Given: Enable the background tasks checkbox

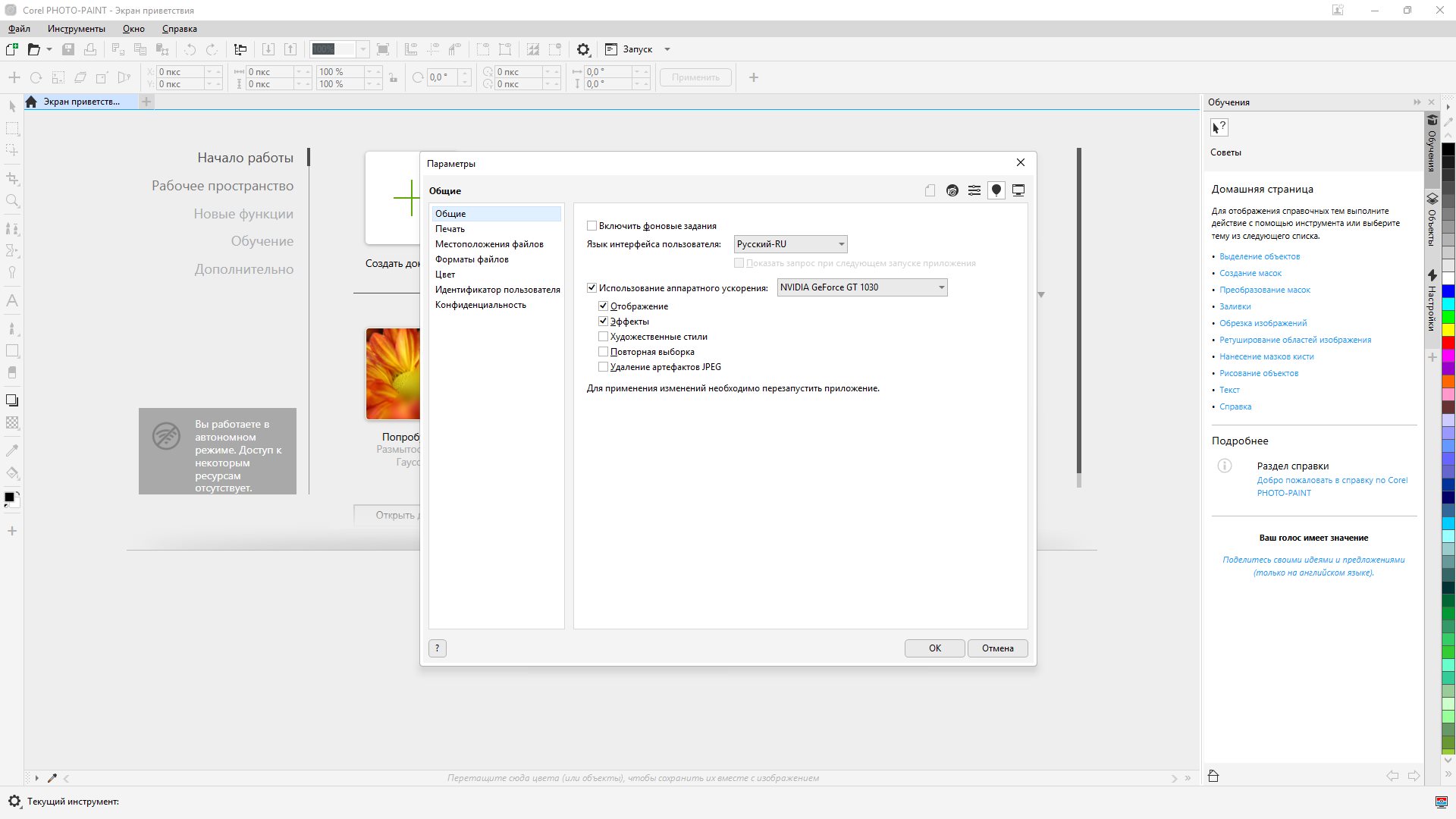Looking at the screenshot, I should 592,226.
